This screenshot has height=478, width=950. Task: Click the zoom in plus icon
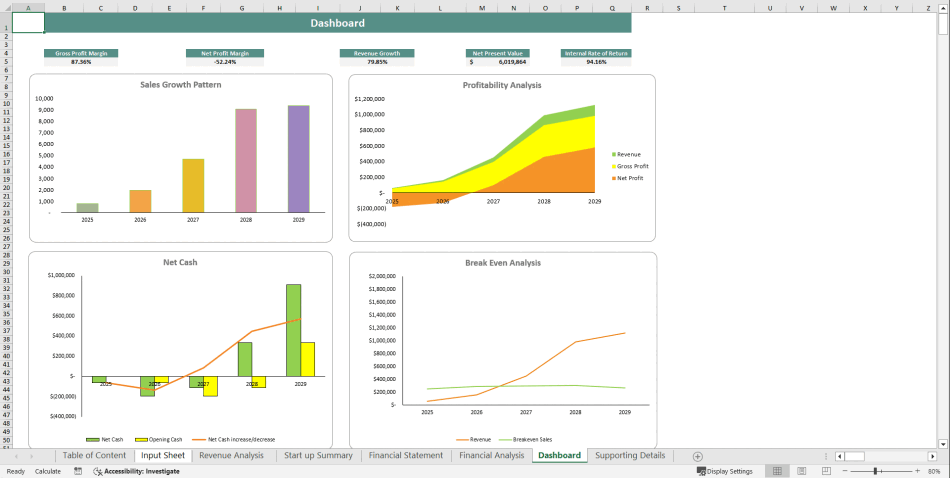point(918,471)
